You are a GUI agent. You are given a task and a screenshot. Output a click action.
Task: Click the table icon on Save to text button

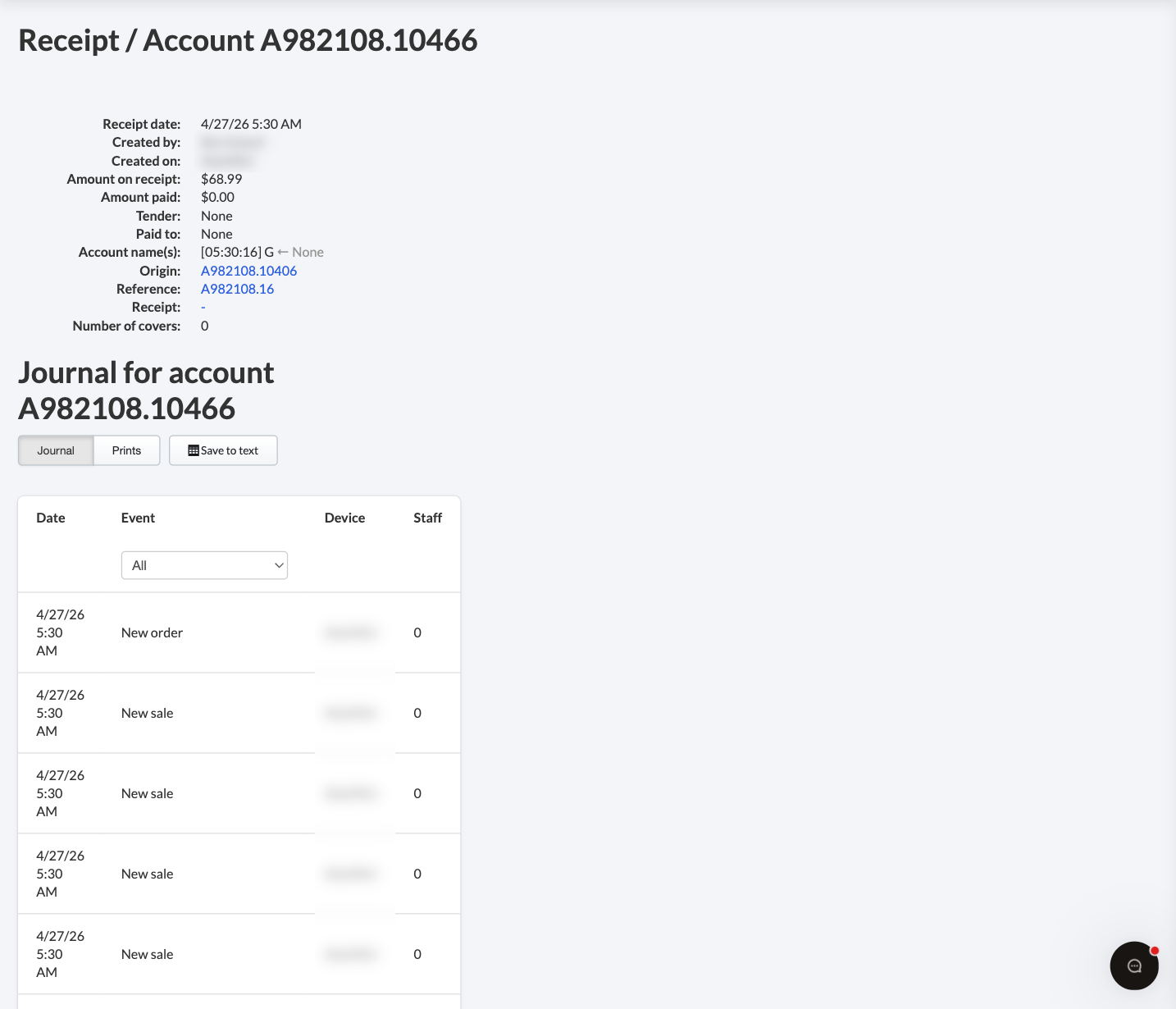[x=194, y=450]
